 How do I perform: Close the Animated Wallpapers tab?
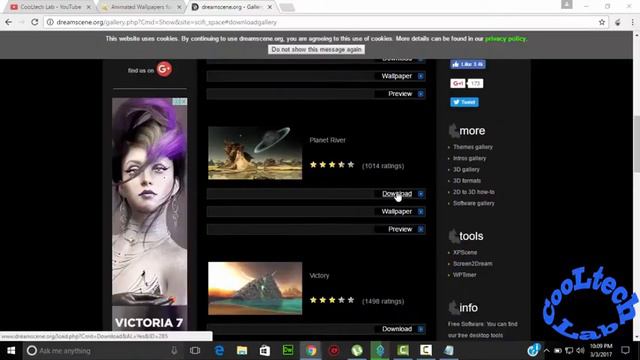coord(179,7)
